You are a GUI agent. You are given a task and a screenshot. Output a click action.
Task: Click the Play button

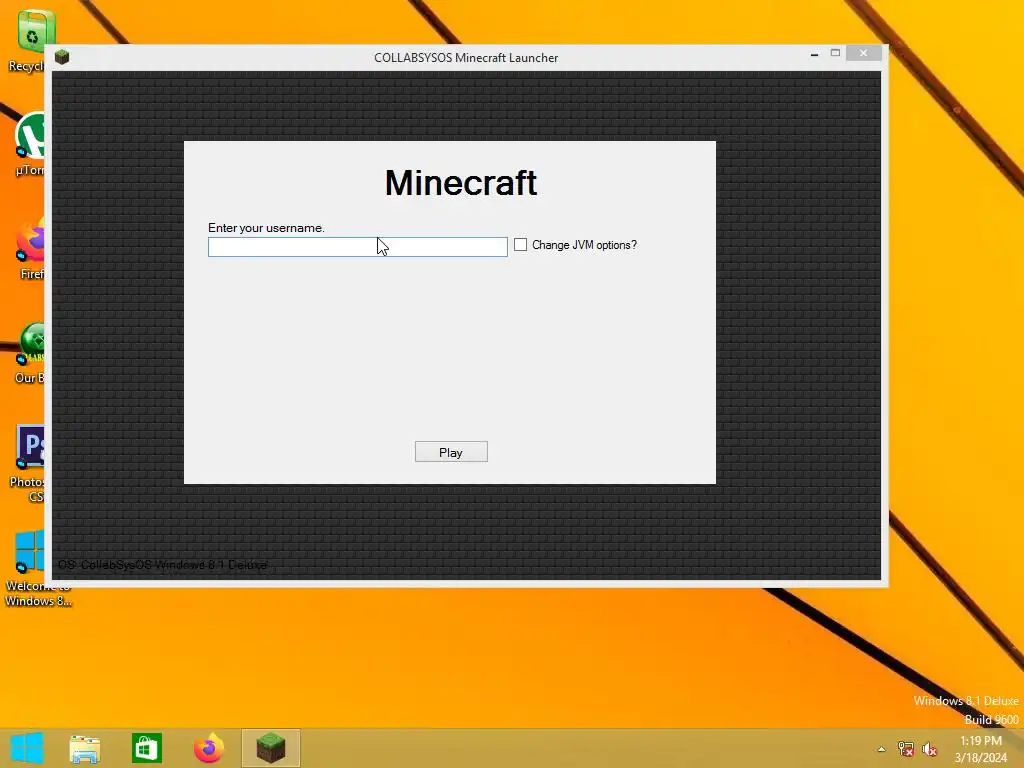[451, 452]
